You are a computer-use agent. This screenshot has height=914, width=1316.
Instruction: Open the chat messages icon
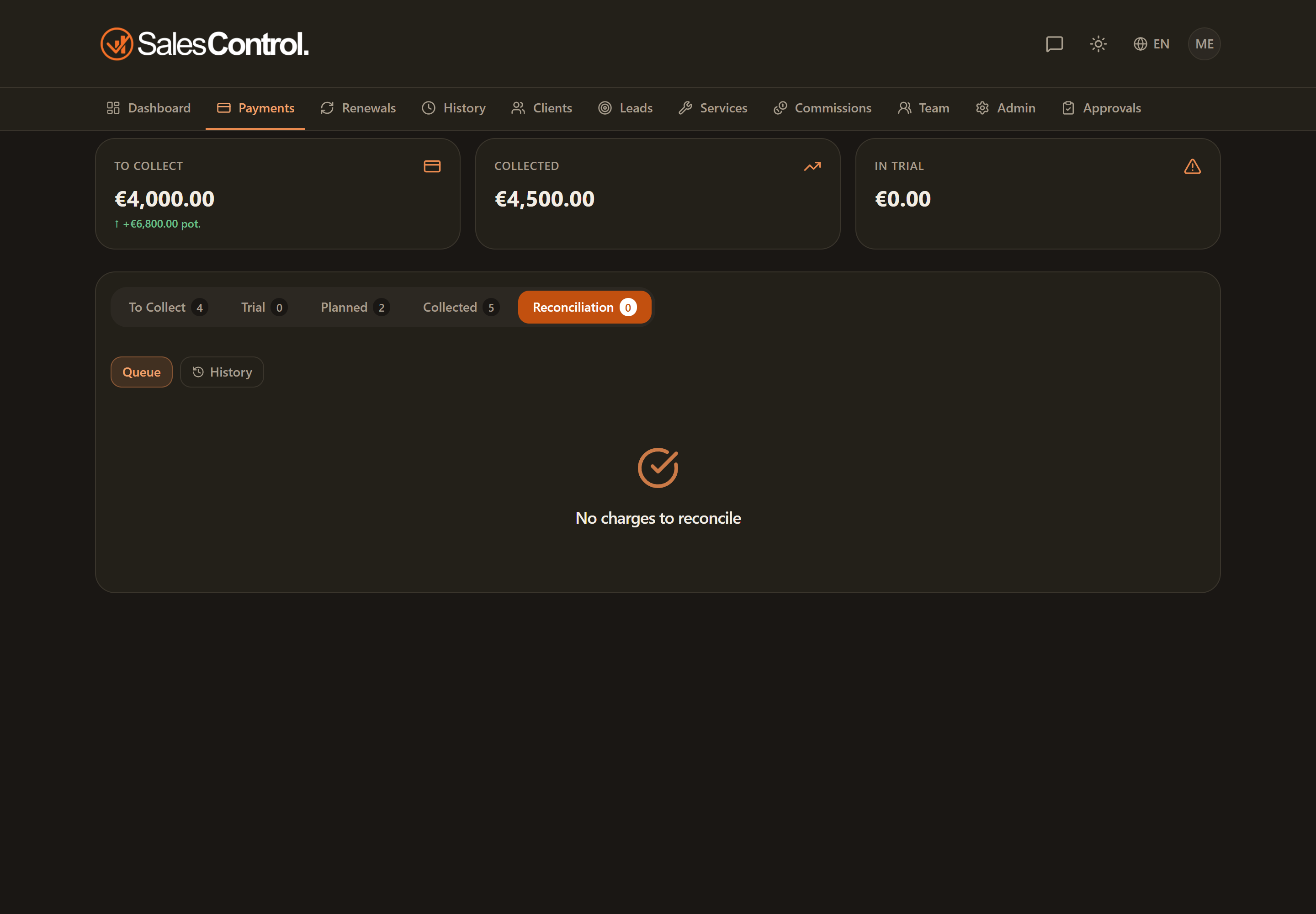click(x=1054, y=44)
